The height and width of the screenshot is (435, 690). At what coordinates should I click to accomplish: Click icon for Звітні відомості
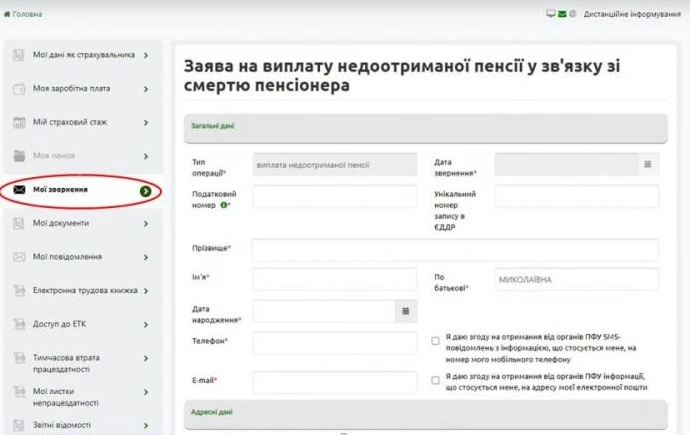click(x=18, y=425)
